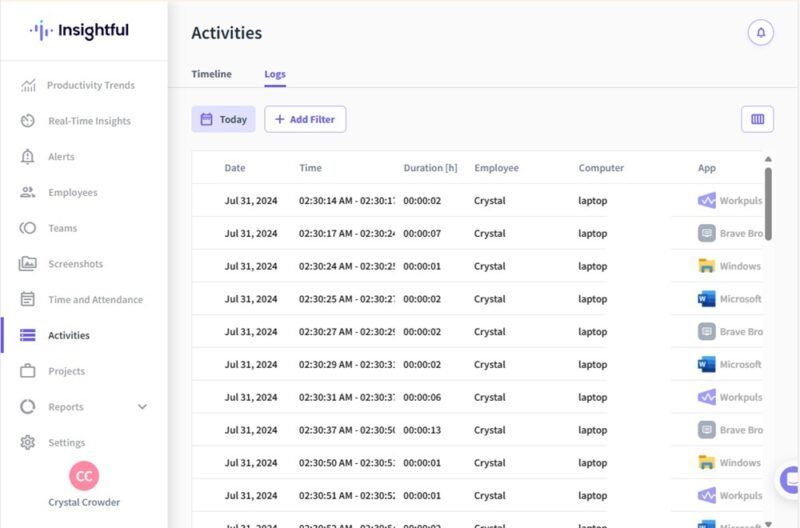Click Brave Browser icon in 02:30:27 AM row

click(x=707, y=332)
